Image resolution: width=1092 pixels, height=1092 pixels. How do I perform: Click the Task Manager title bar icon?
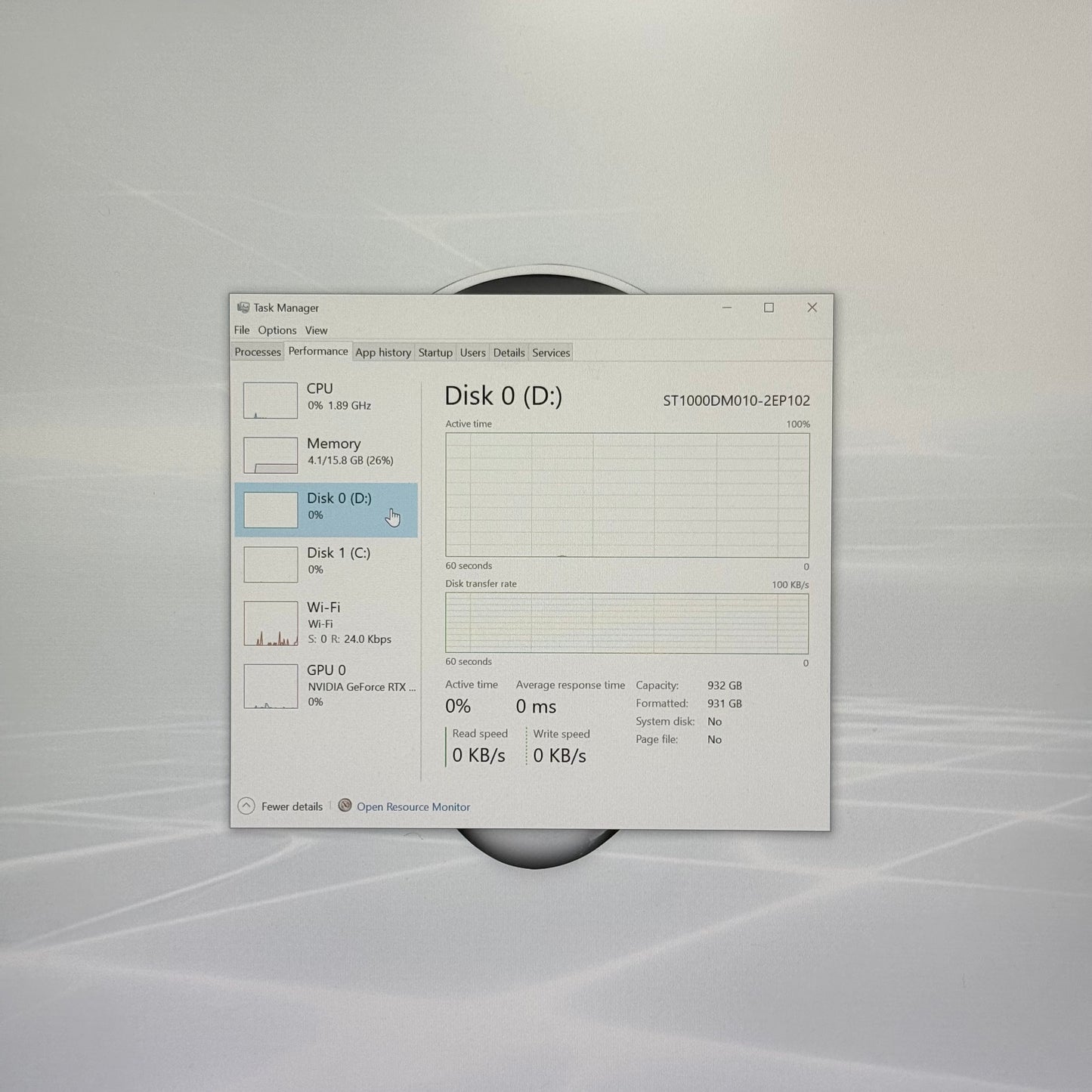(243, 308)
